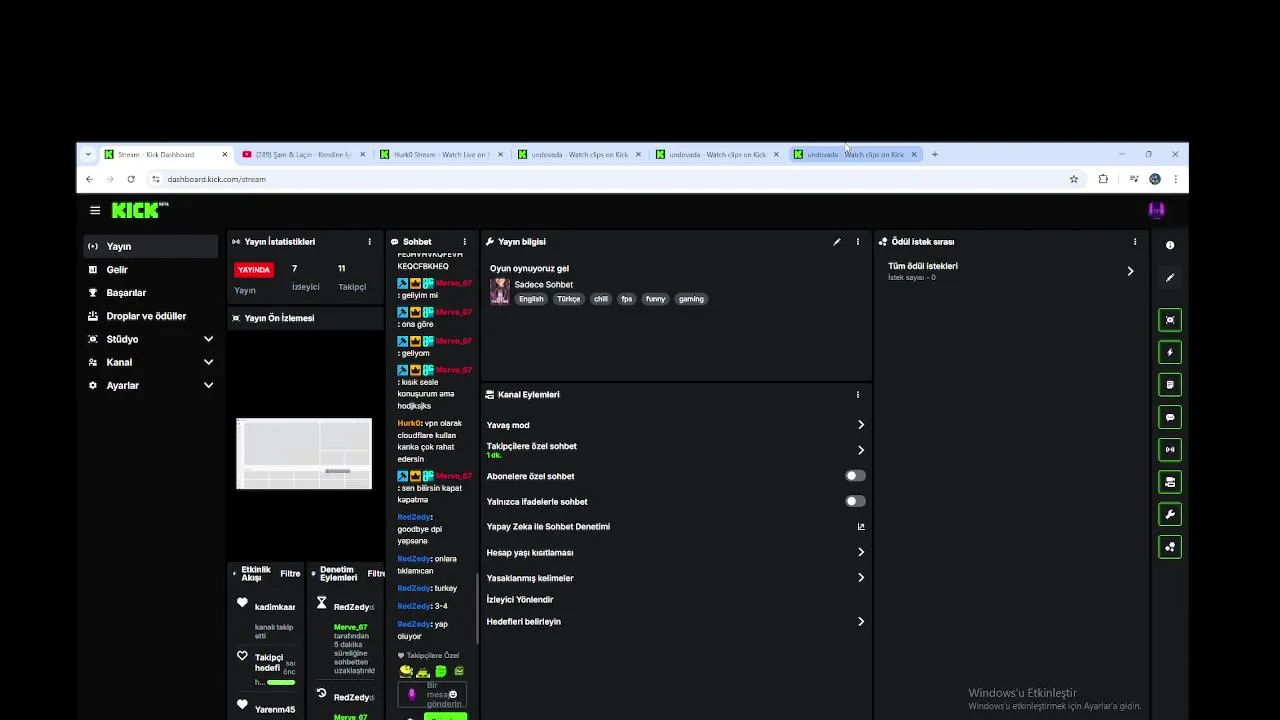Click the screen capture icon in the right sidebar

1170,320
